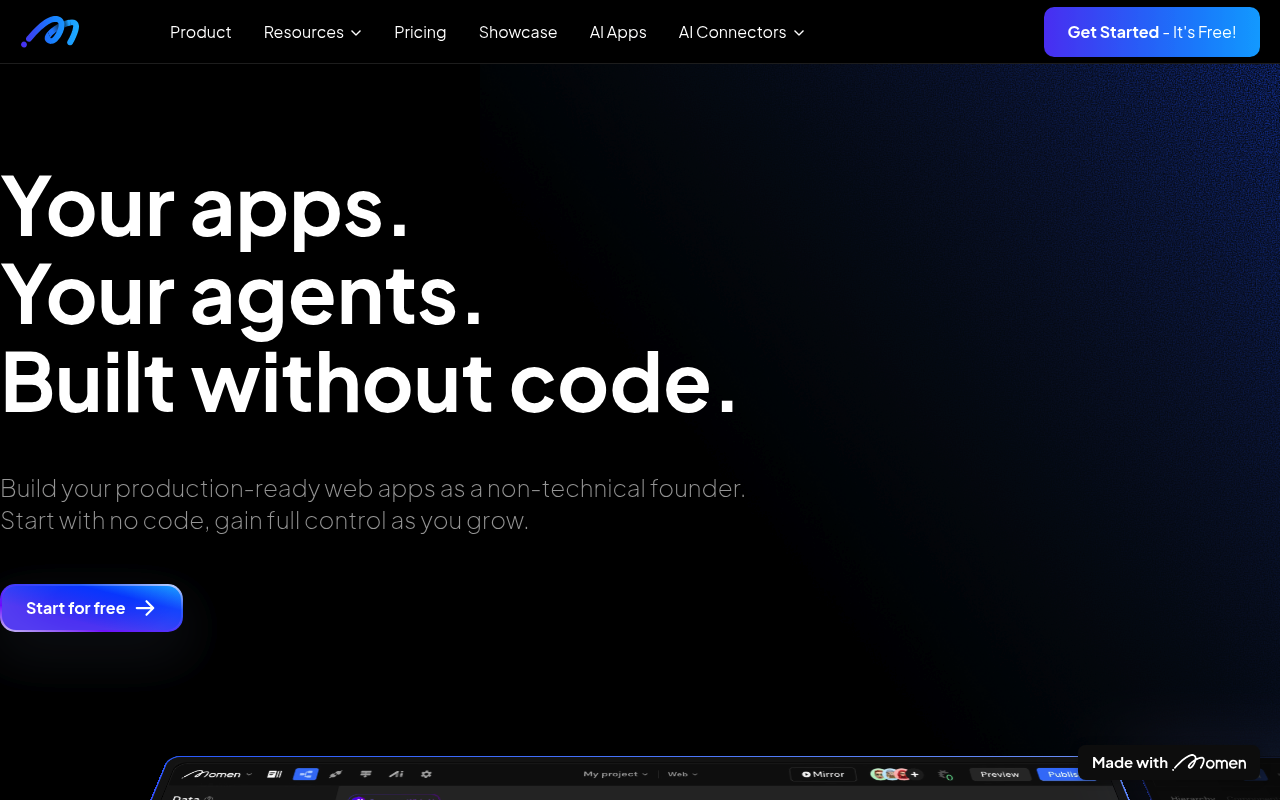Open the Web platform dropdown in the editor
1280x800 pixels.
tap(682, 774)
